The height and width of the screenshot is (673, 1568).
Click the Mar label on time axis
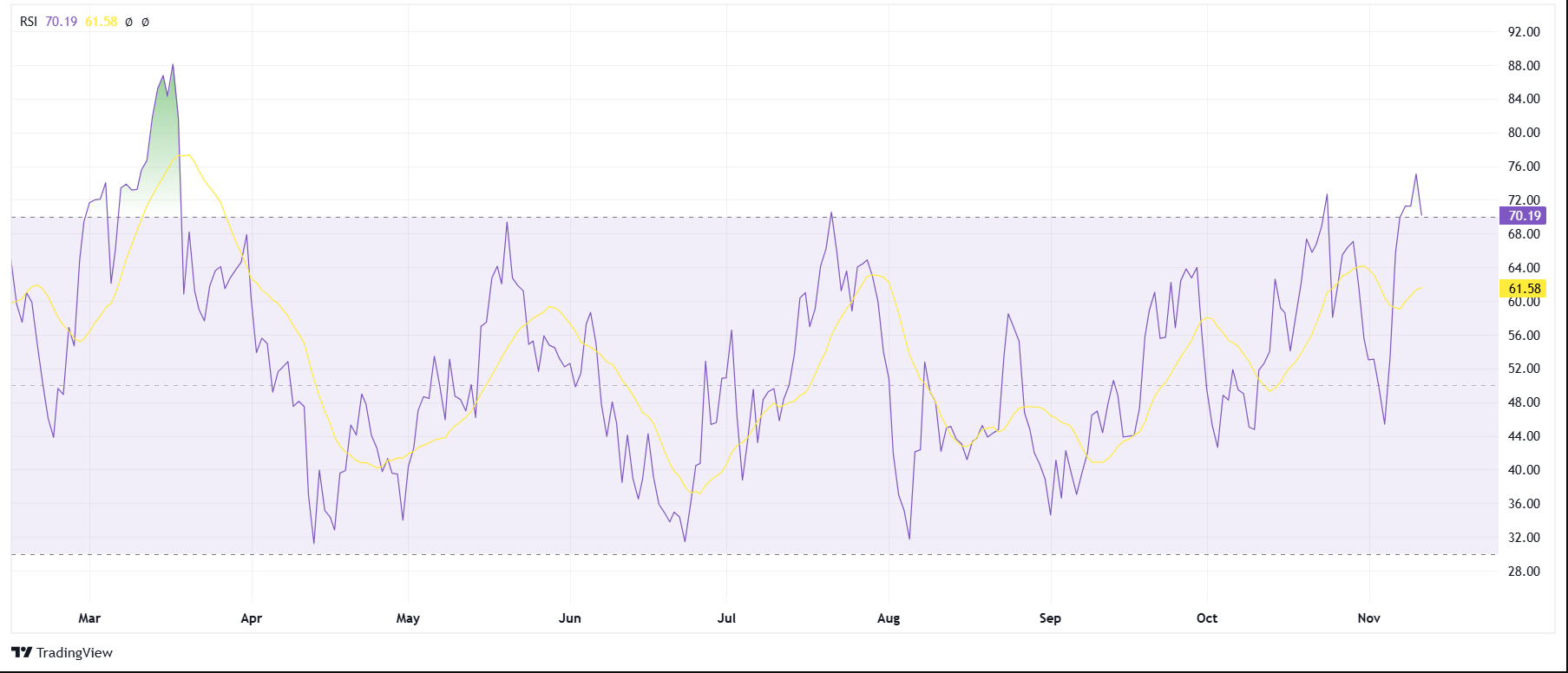pos(89,618)
